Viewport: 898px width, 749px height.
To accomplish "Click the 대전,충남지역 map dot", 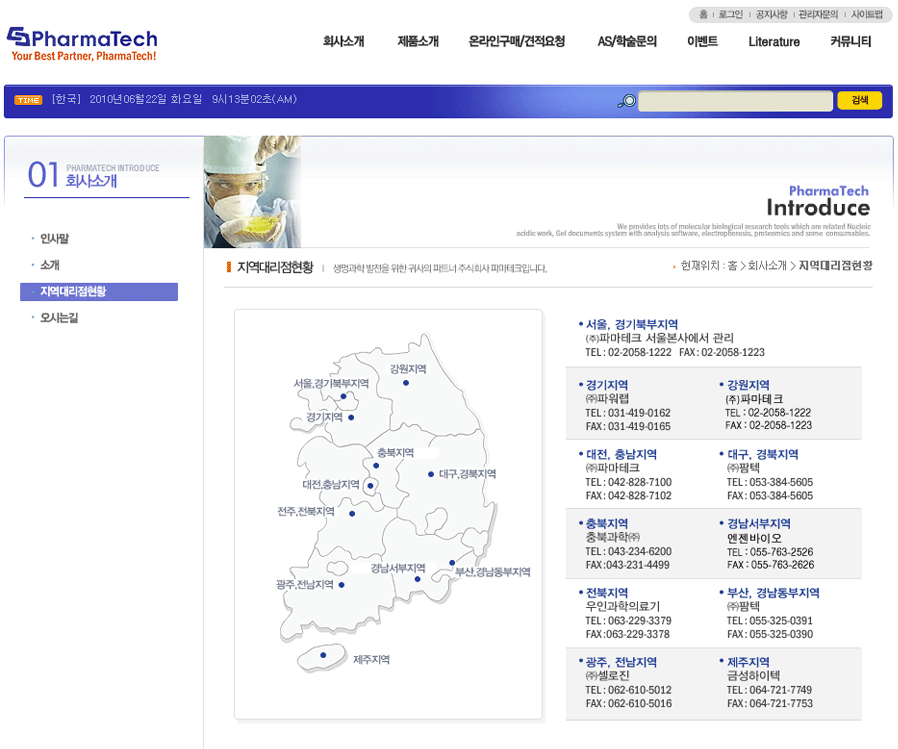I will tap(371, 486).
